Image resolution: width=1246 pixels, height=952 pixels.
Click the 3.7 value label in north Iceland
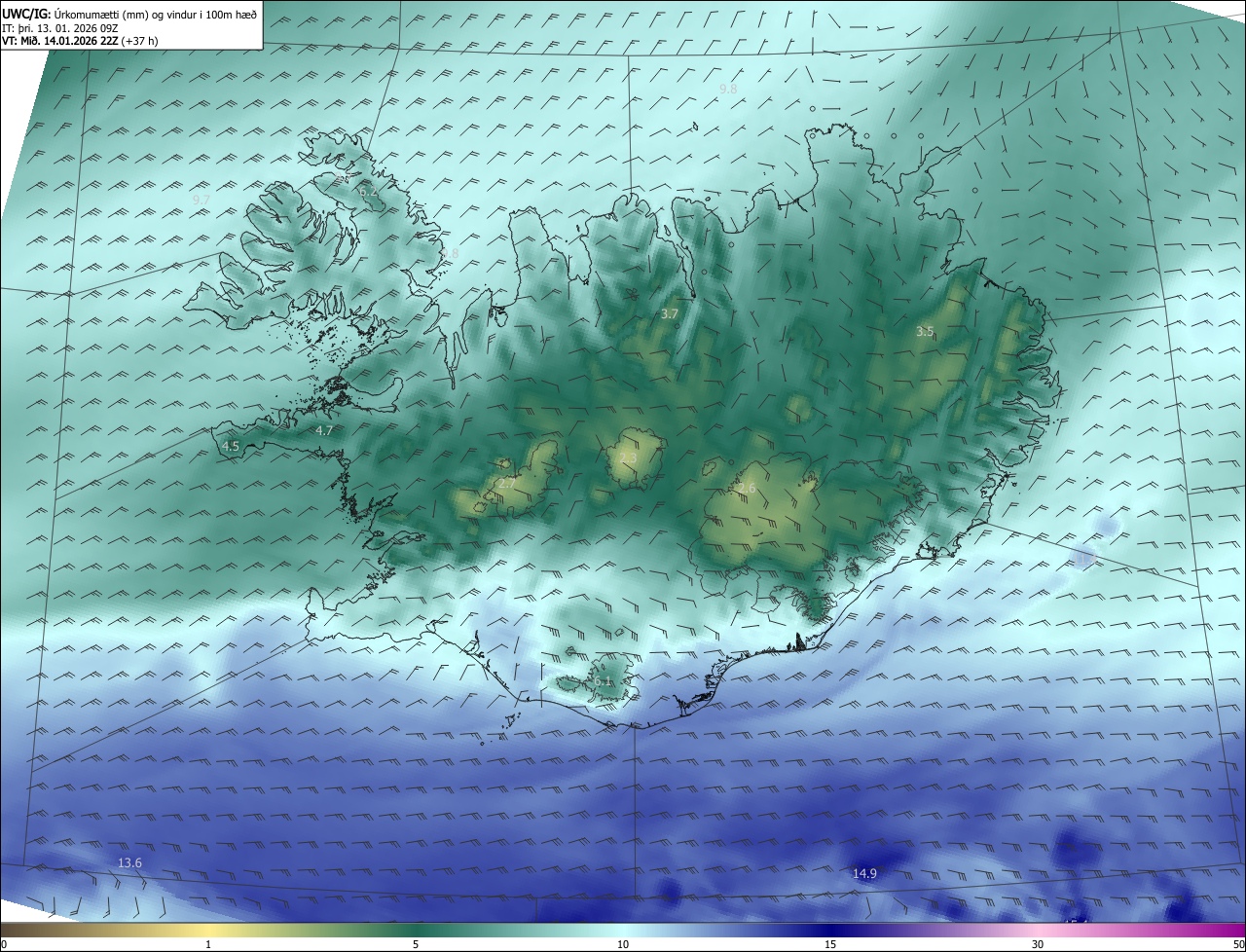(669, 314)
